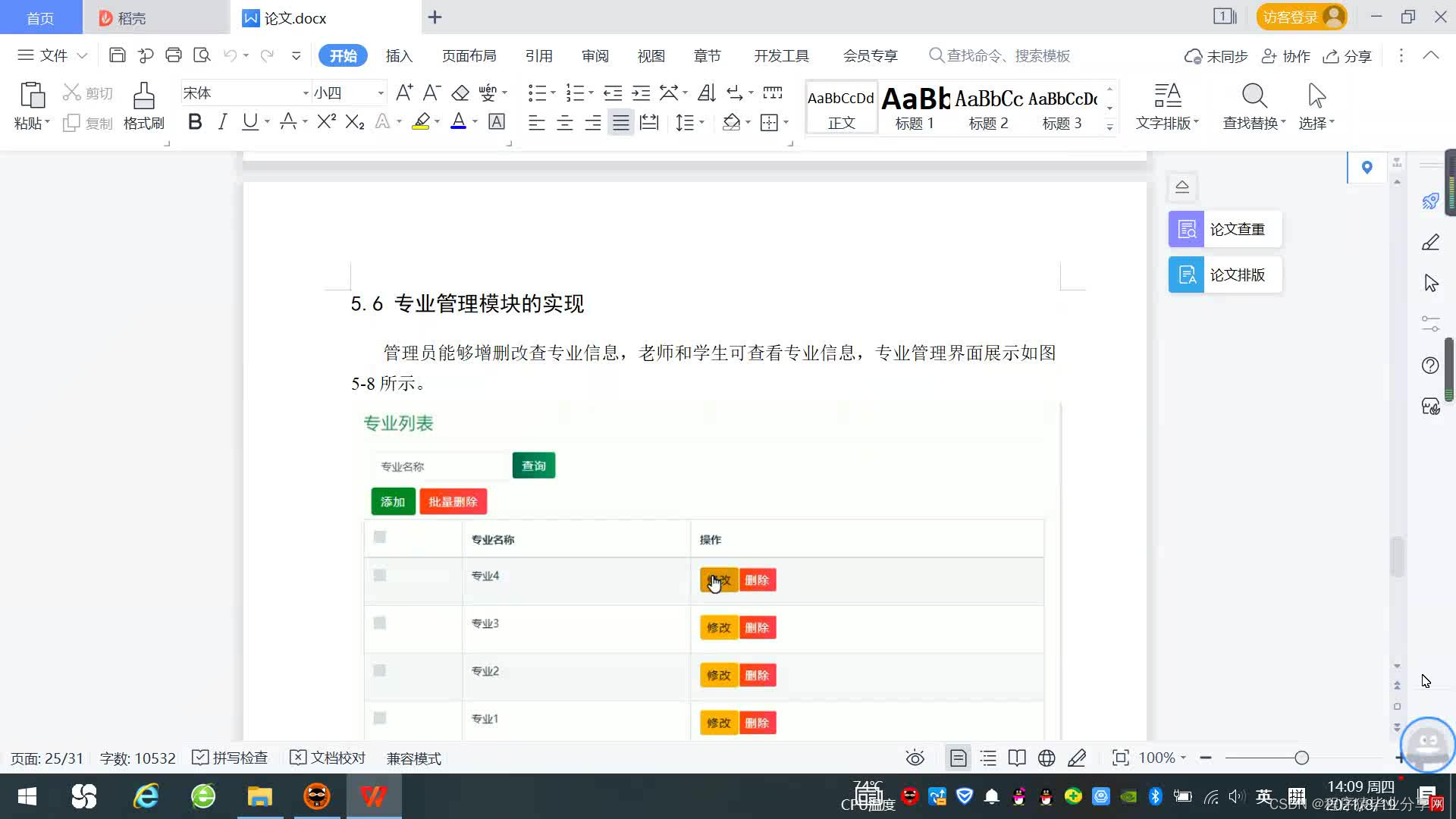
Task: Switch to the 页面布局 tab
Action: tap(469, 56)
